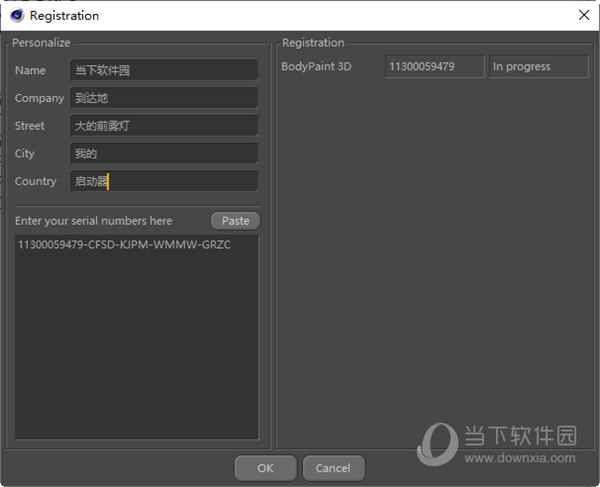
Task: Click the City label
Action: click(24, 154)
